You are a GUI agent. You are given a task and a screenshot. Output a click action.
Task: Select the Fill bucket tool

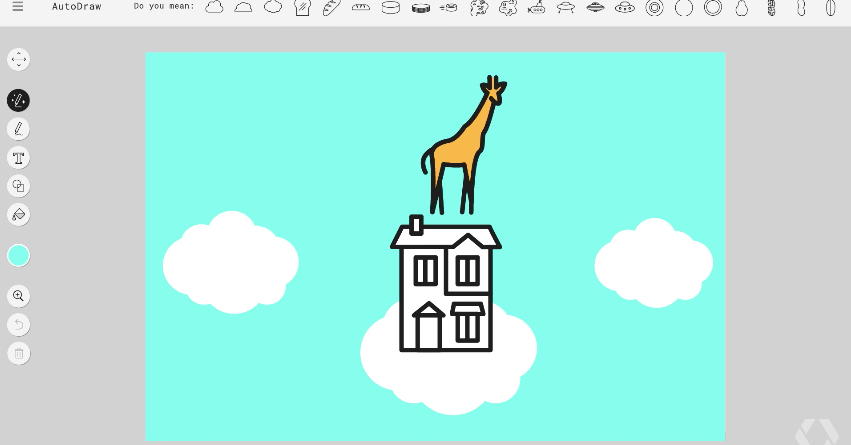[x=18, y=214]
